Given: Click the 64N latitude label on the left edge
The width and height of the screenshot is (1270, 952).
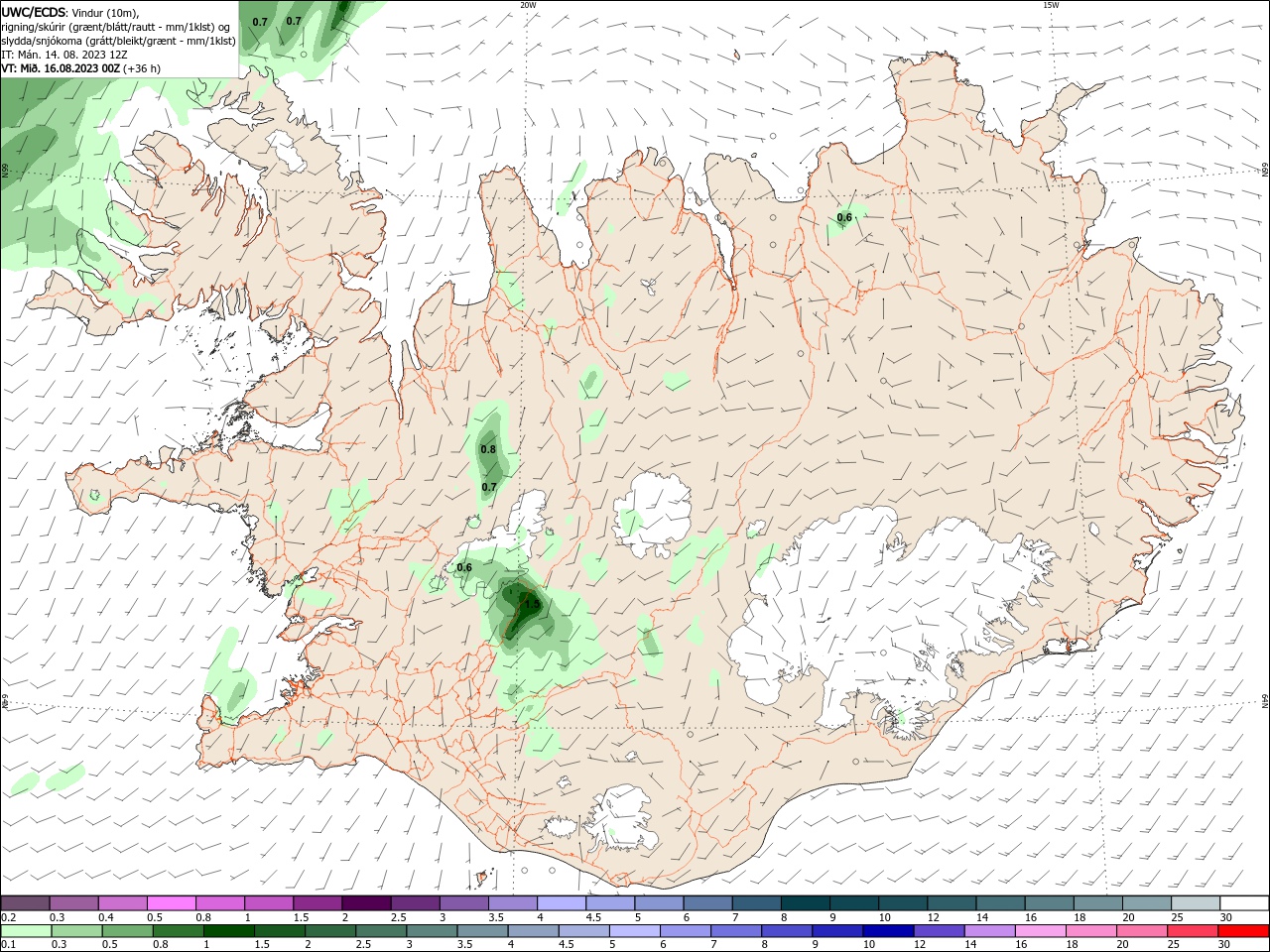Looking at the screenshot, I should click(x=5, y=701).
